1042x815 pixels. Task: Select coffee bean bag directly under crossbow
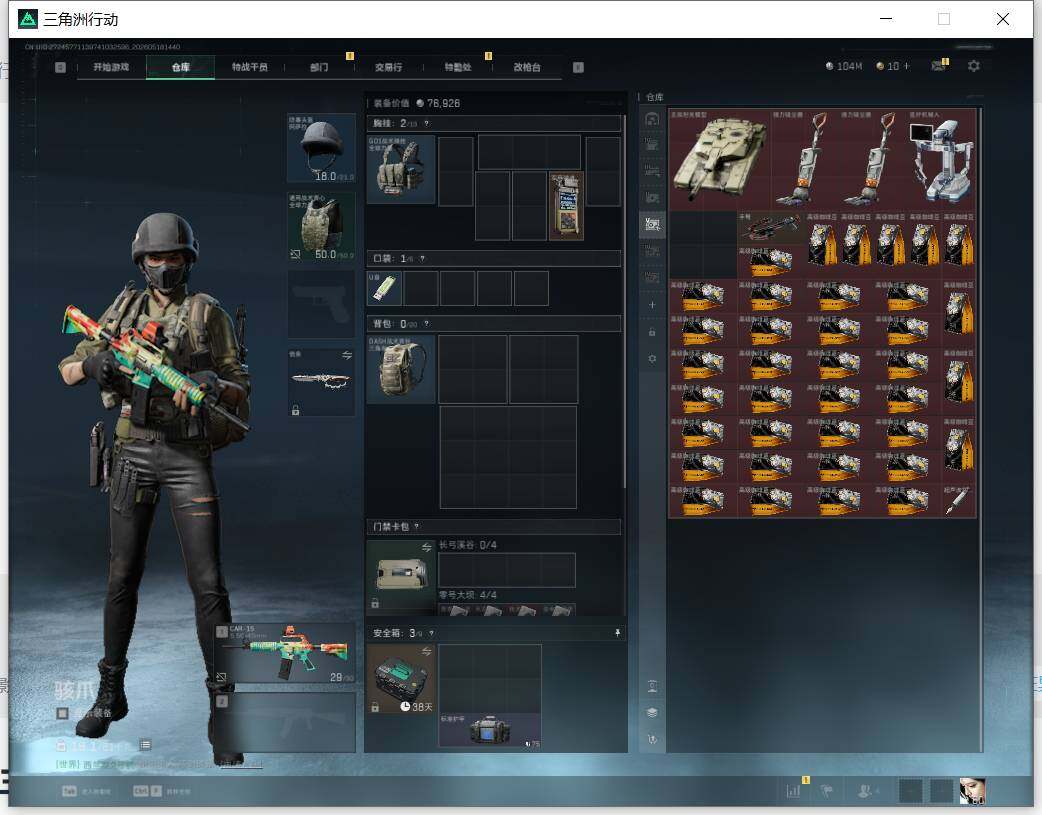tap(771, 262)
